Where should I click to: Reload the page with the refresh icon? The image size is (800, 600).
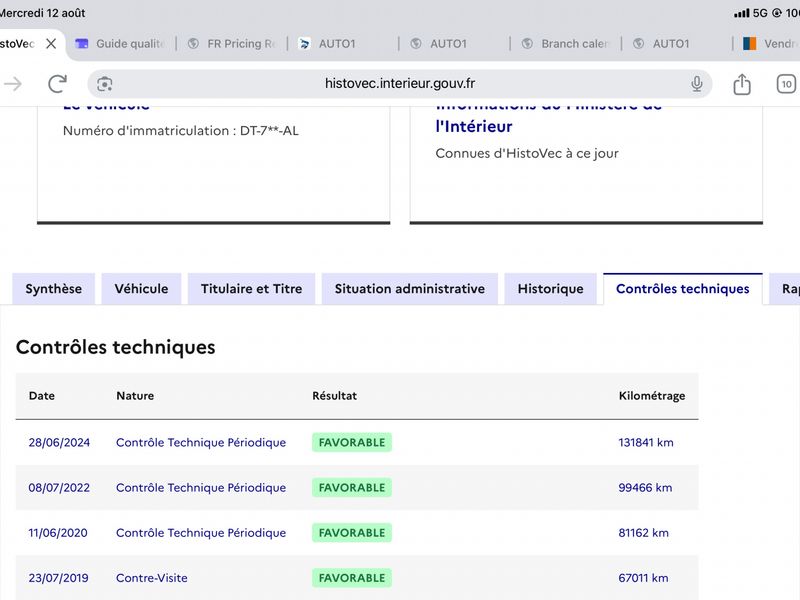tap(57, 84)
